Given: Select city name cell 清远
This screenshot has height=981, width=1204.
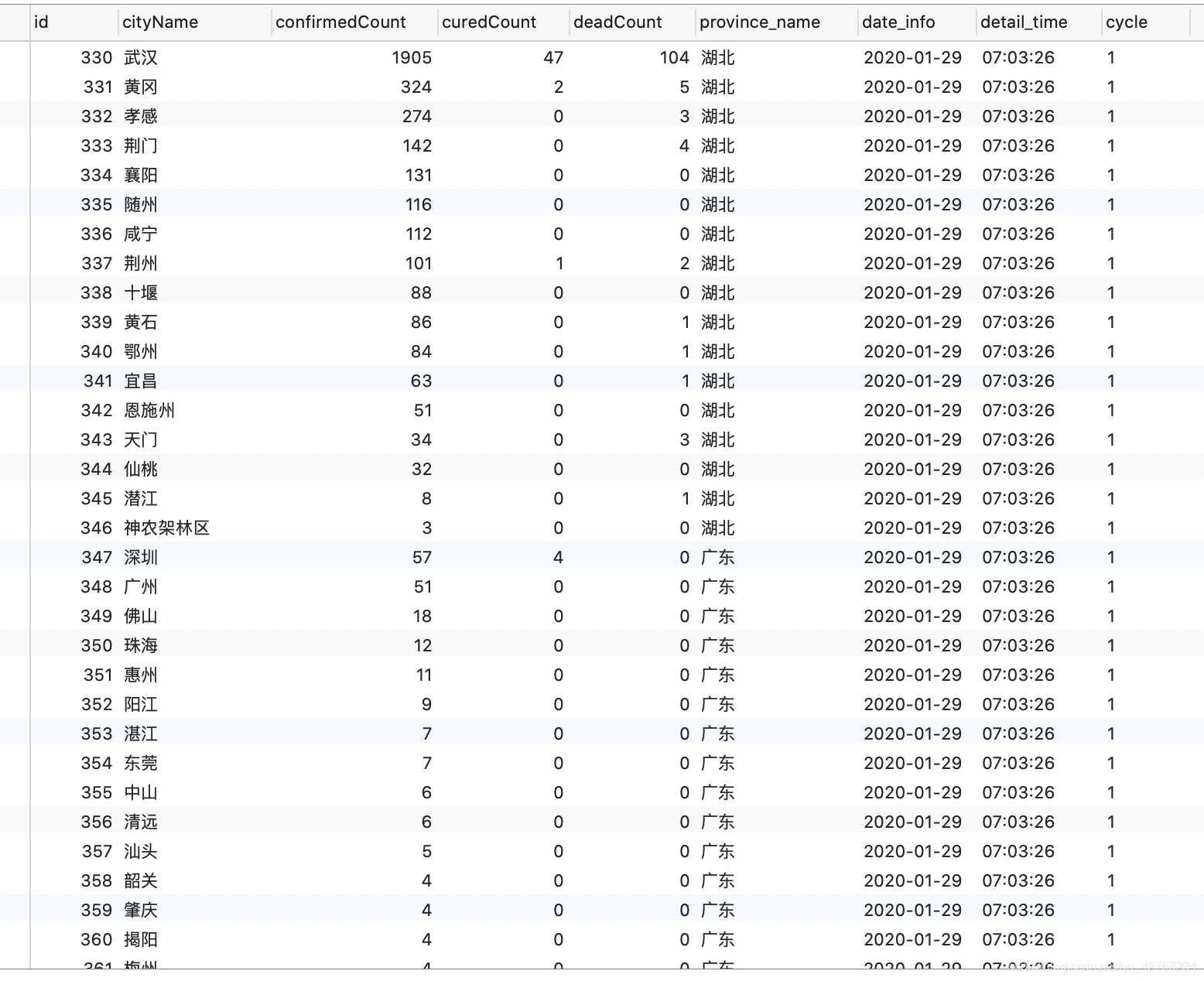Looking at the screenshot, I should pos(141,822).
